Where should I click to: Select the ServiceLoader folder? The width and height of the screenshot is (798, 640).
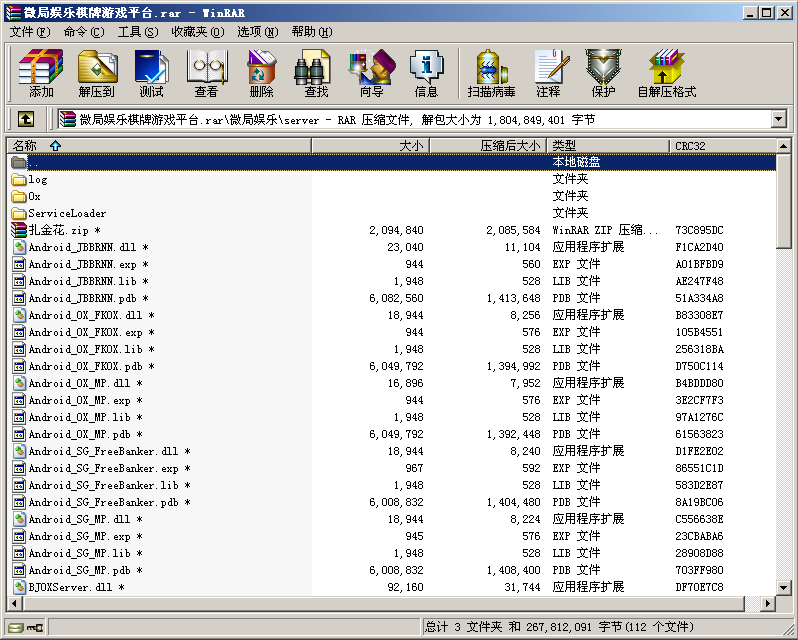pyautogui.click(x=67, y=213)
